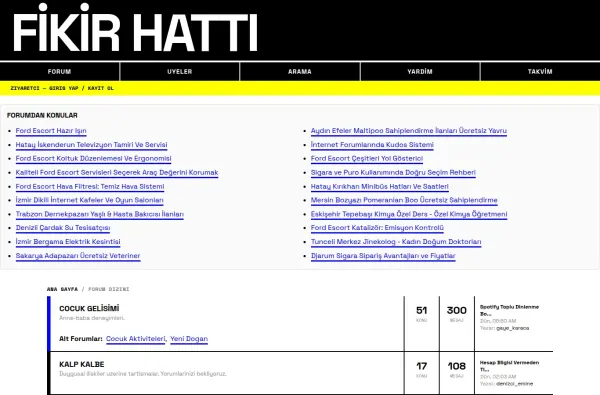Open Trabzon Dernekpazarı Yaşlı Bakıcısı topic
600x395 pixels.
[x=99, y=214]
